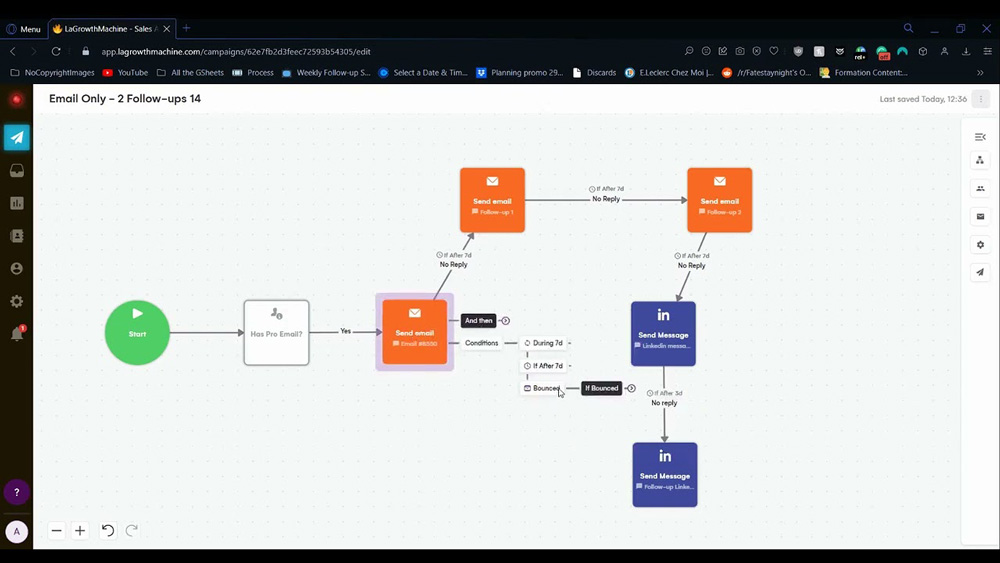1000x563 pixels.
Task: Select the 'During 7d' condition option
Action: coord(545,343)
